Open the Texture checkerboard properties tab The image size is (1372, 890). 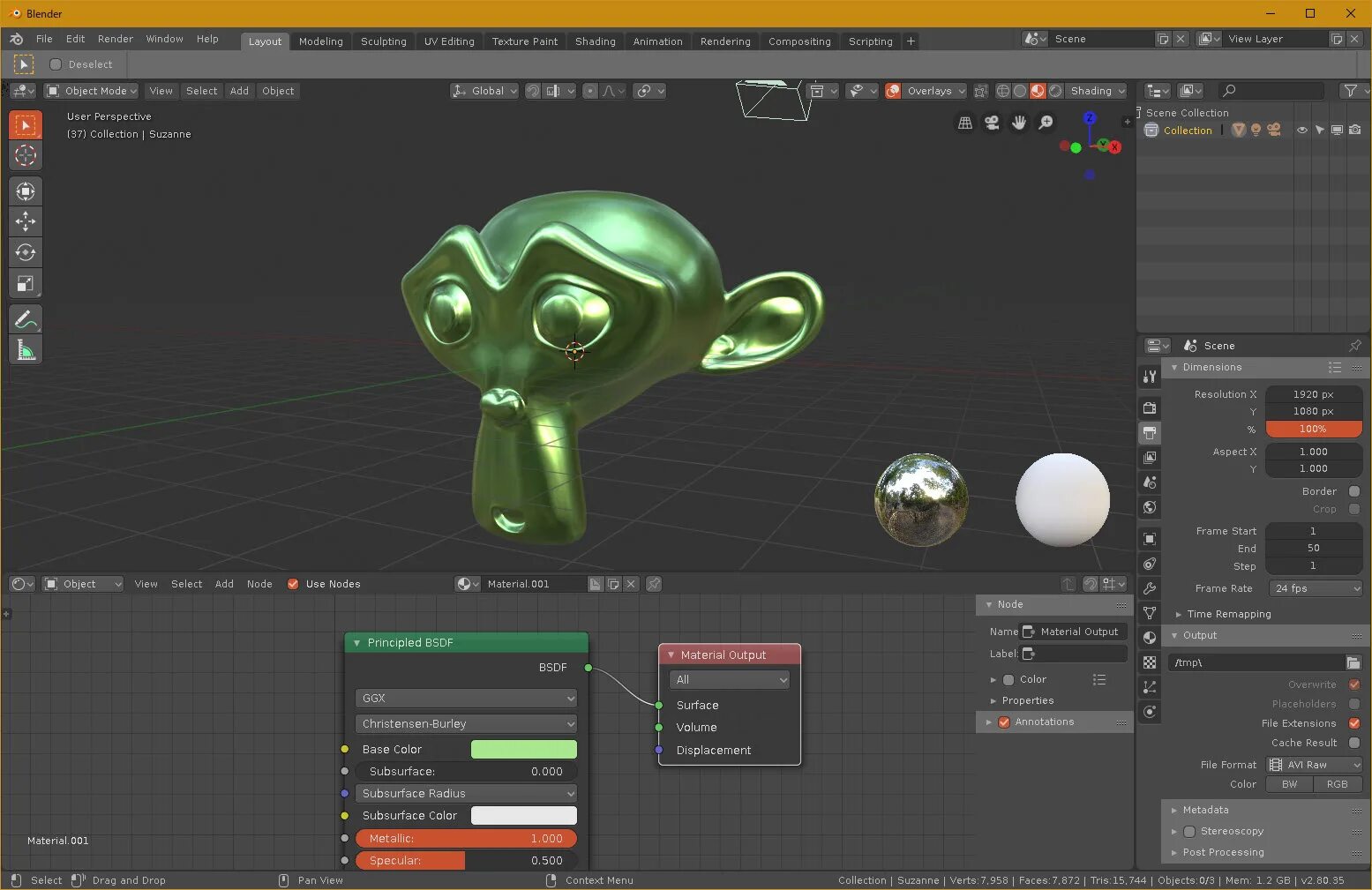[x=1150, y=662]
